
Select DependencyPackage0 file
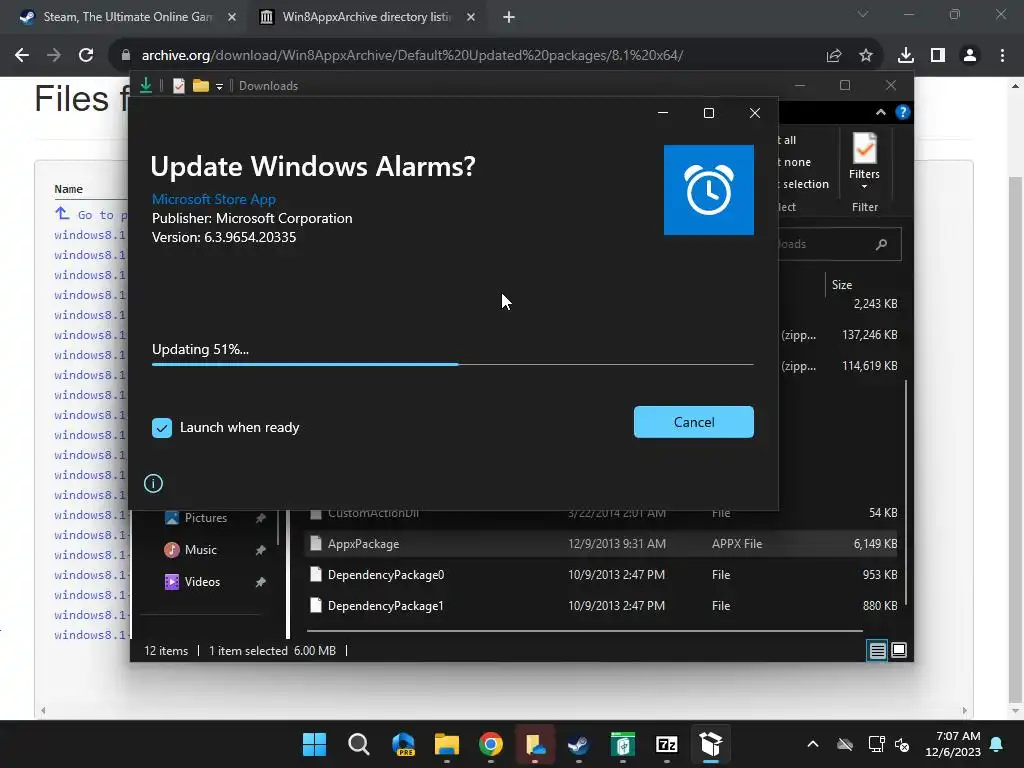tap(385, 575)
